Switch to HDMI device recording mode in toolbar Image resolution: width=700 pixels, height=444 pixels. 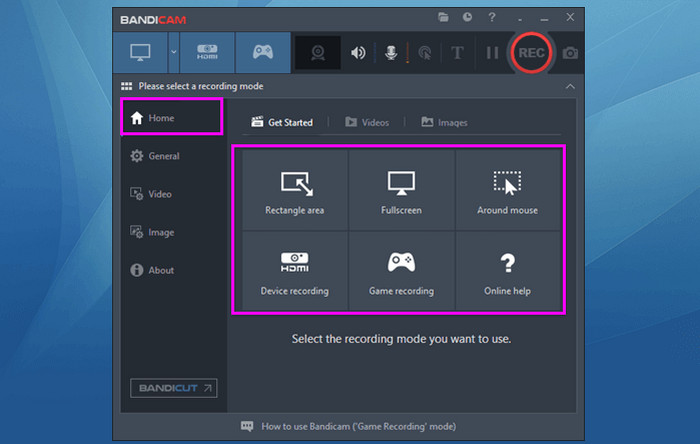click(x=207, y=53)
